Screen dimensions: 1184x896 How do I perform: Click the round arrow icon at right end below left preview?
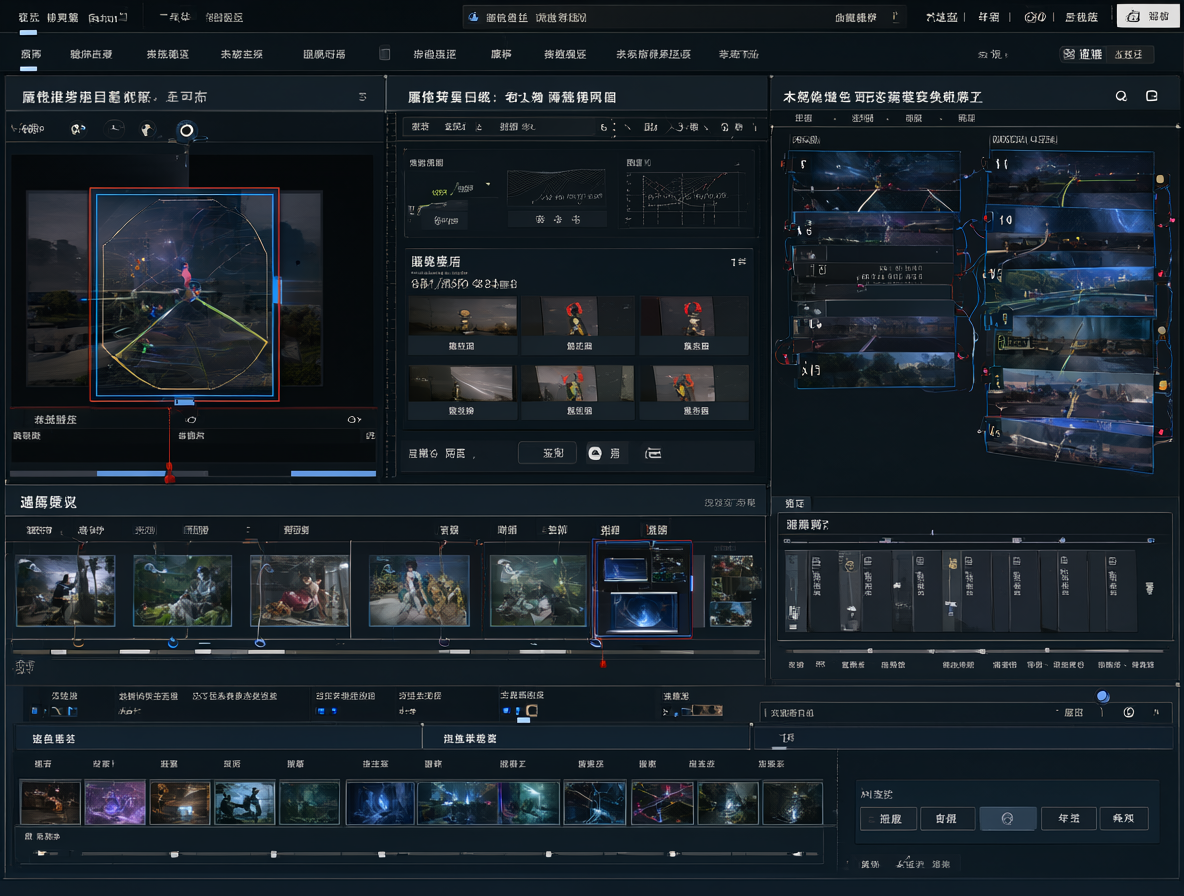click(353, 420)
